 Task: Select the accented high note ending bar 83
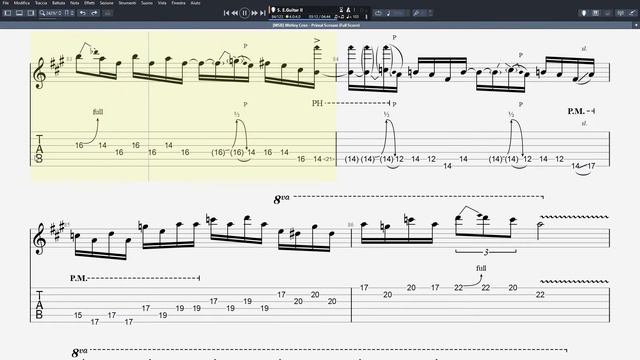317,47
